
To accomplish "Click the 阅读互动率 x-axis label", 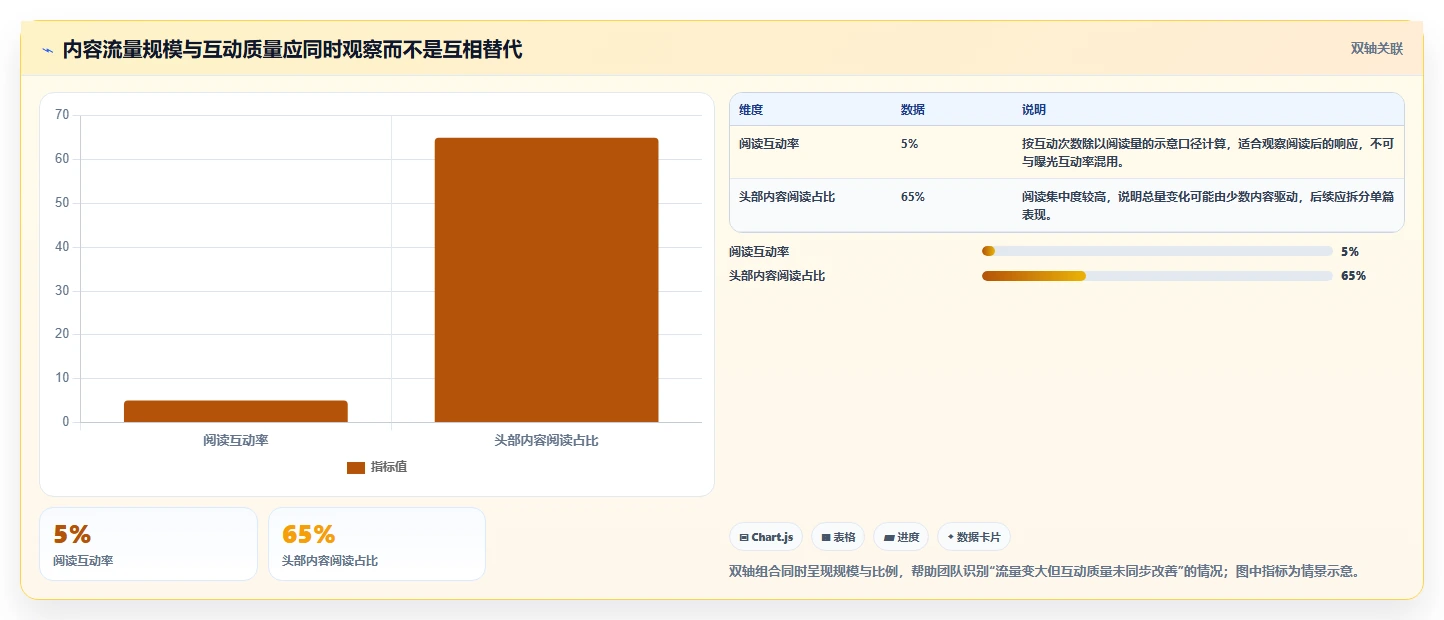I will click(x=236, y=440).
